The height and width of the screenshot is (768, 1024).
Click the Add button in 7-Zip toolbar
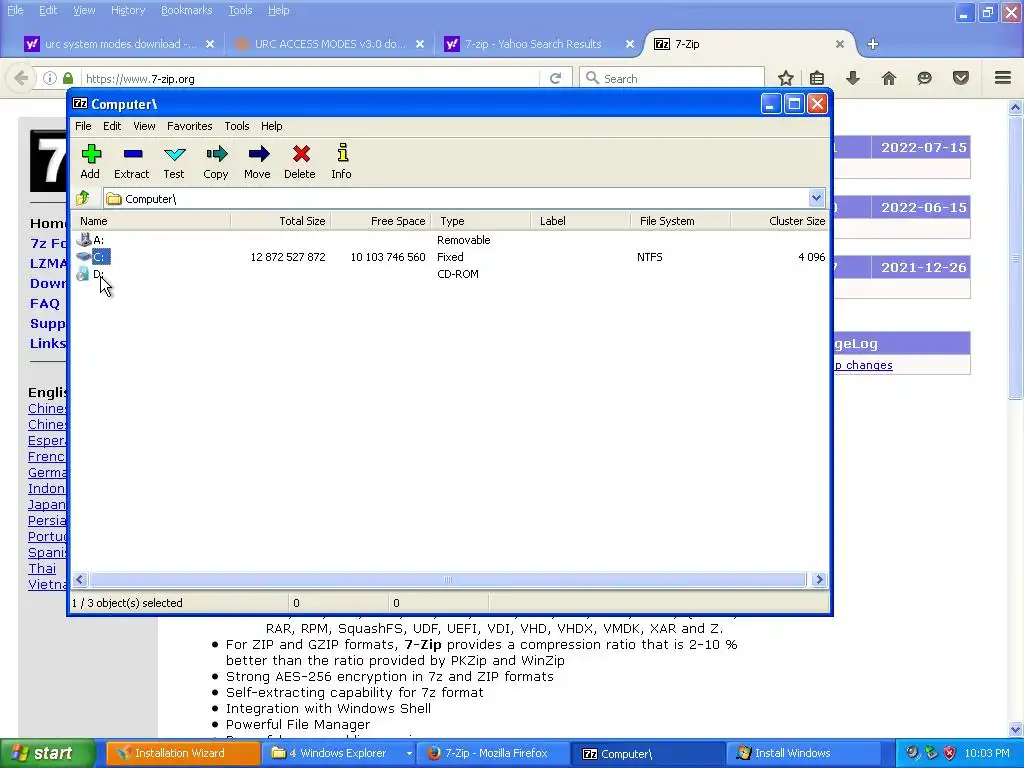[x=90, y=161]
